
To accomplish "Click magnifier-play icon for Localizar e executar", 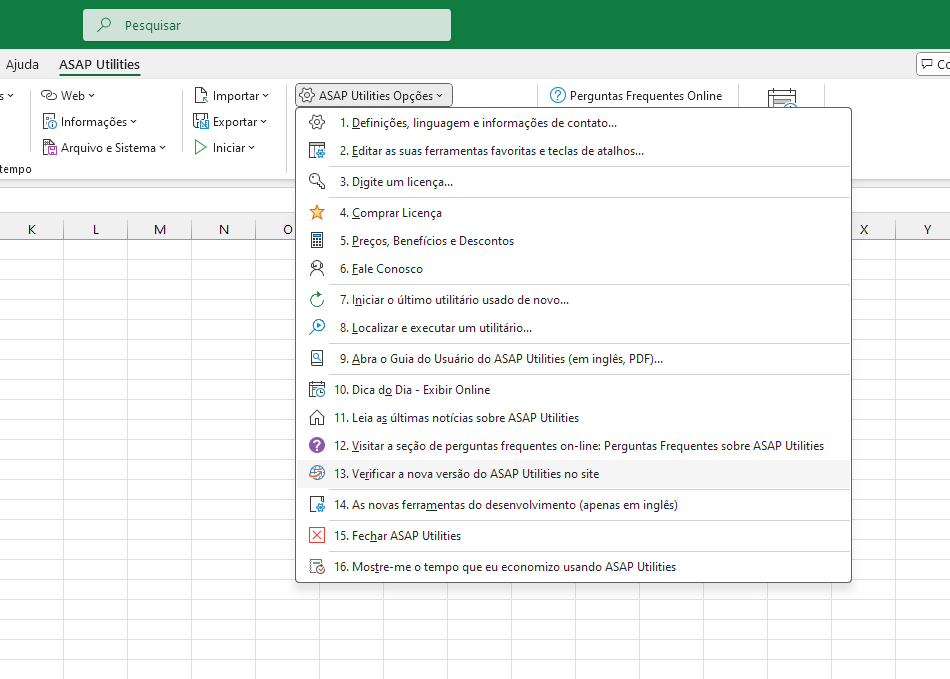I will pyautogui.click(x=317, y=327).
